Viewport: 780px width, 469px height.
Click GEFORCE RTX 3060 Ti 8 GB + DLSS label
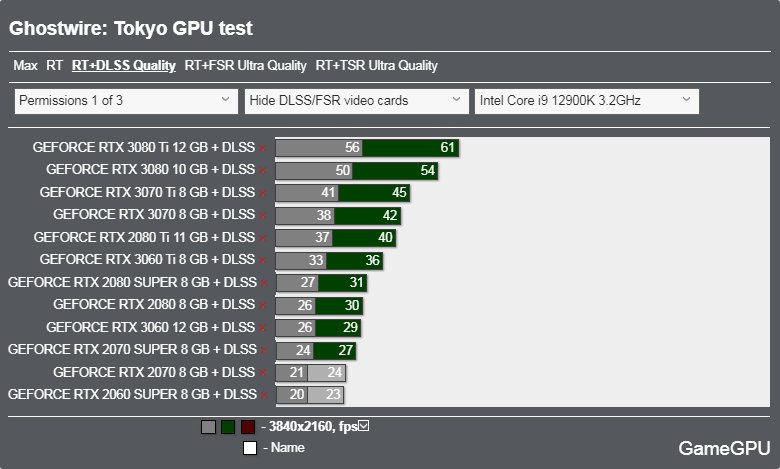pos(147,260)
